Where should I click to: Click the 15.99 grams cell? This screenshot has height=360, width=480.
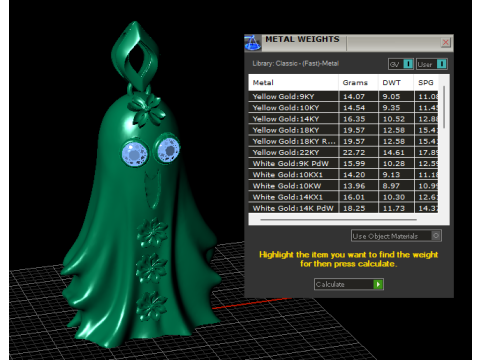358,164
